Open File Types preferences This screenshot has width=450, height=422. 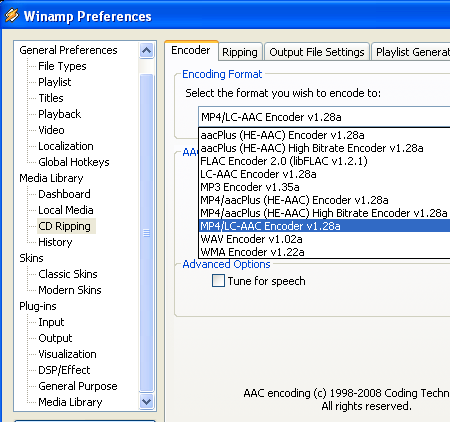[x=62, y=66]
